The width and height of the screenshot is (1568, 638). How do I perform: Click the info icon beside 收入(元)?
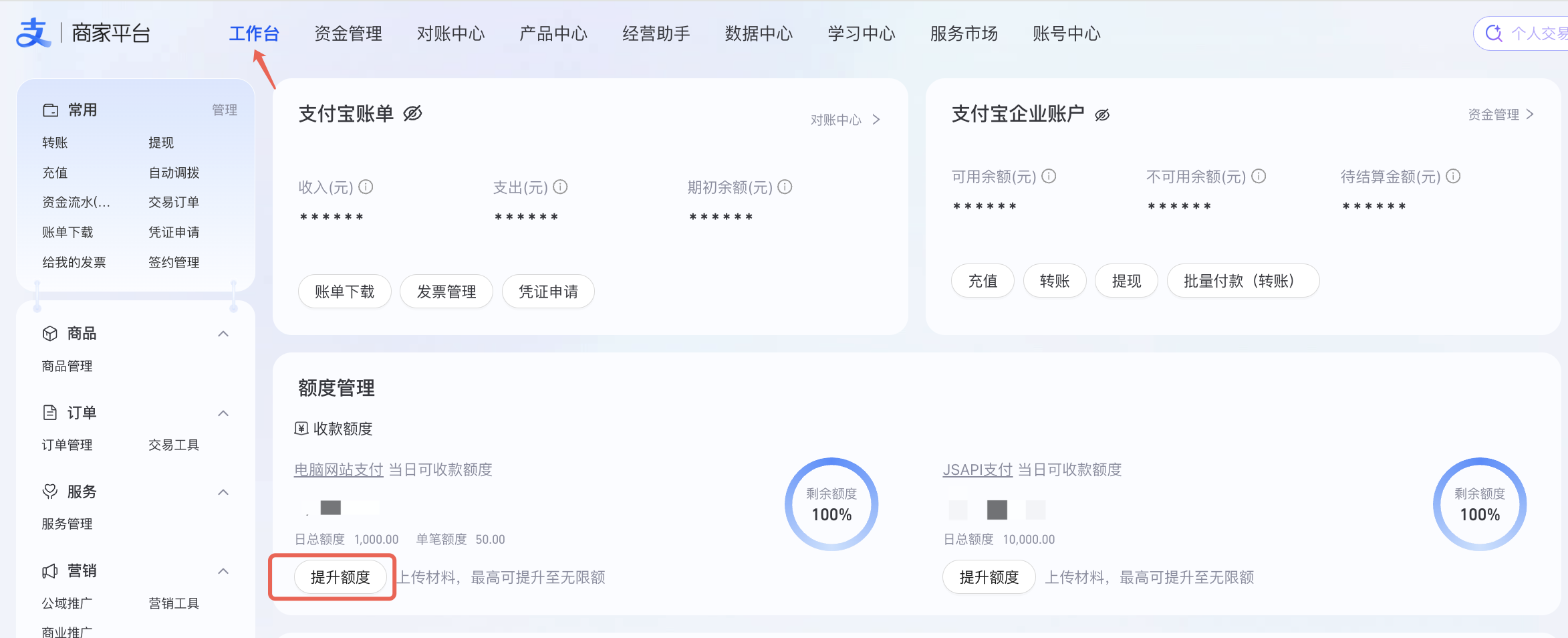click(x=366, y=187)
